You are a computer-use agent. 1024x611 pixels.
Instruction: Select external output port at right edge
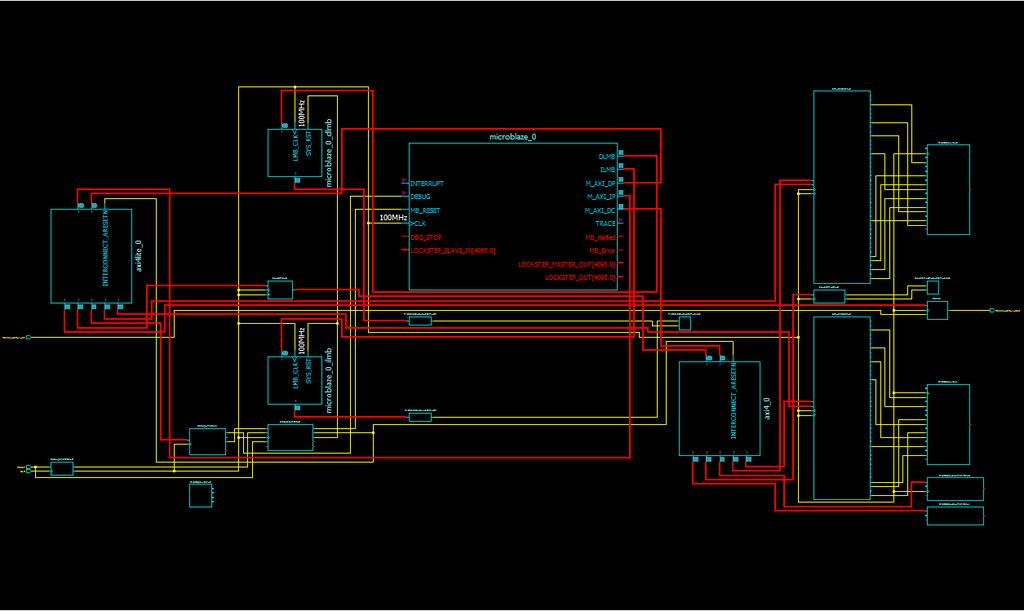pos(992,311)
